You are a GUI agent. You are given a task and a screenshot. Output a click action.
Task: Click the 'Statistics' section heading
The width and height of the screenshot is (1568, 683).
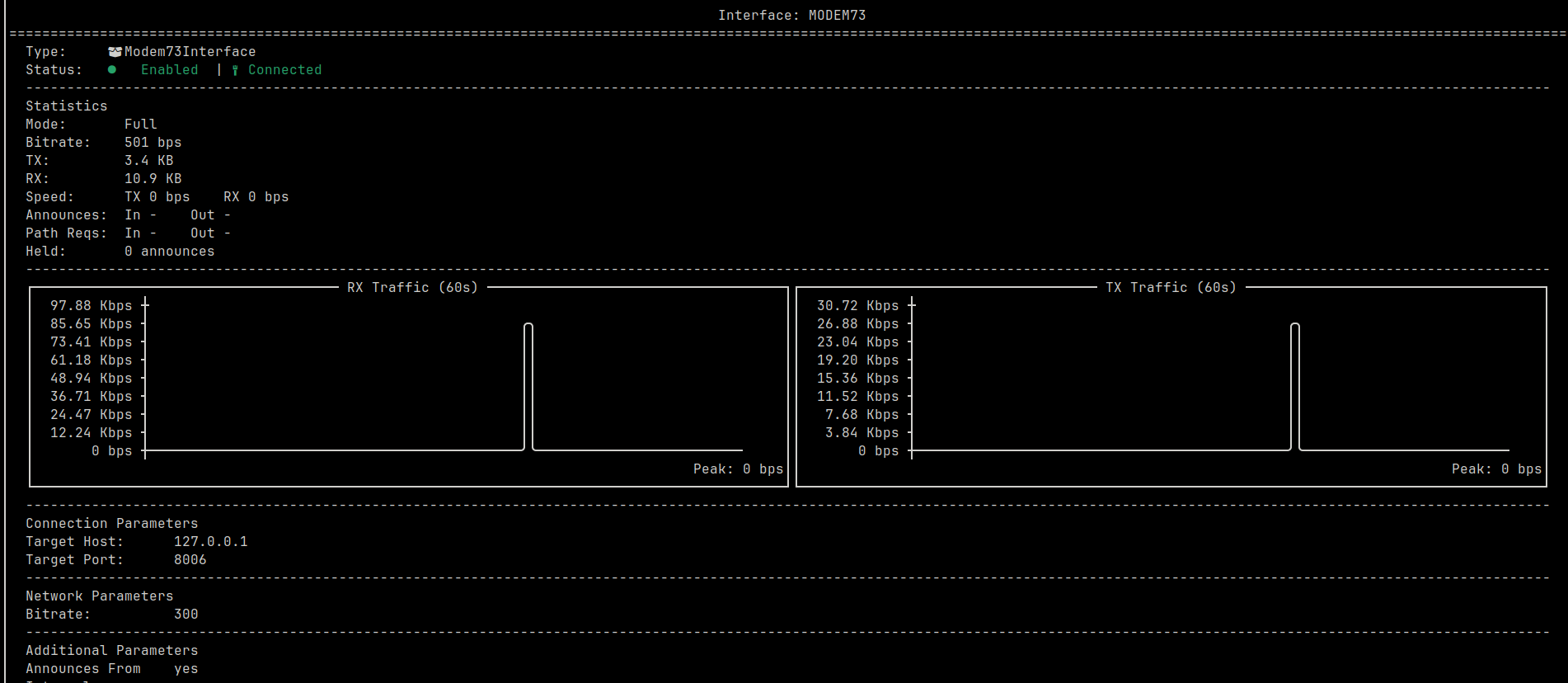coord(67,106)
